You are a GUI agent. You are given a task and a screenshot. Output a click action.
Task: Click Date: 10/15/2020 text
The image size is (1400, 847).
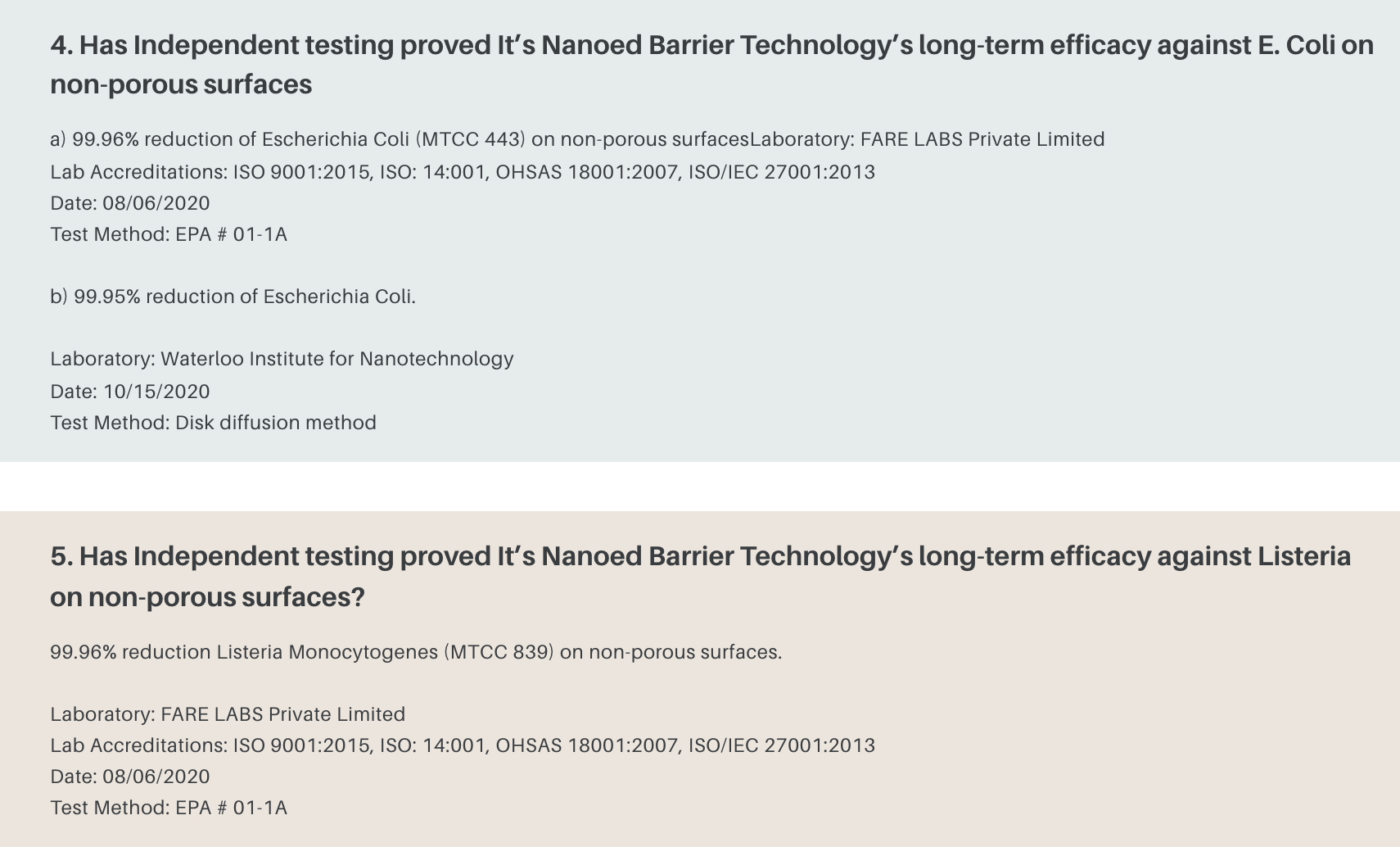130,392
